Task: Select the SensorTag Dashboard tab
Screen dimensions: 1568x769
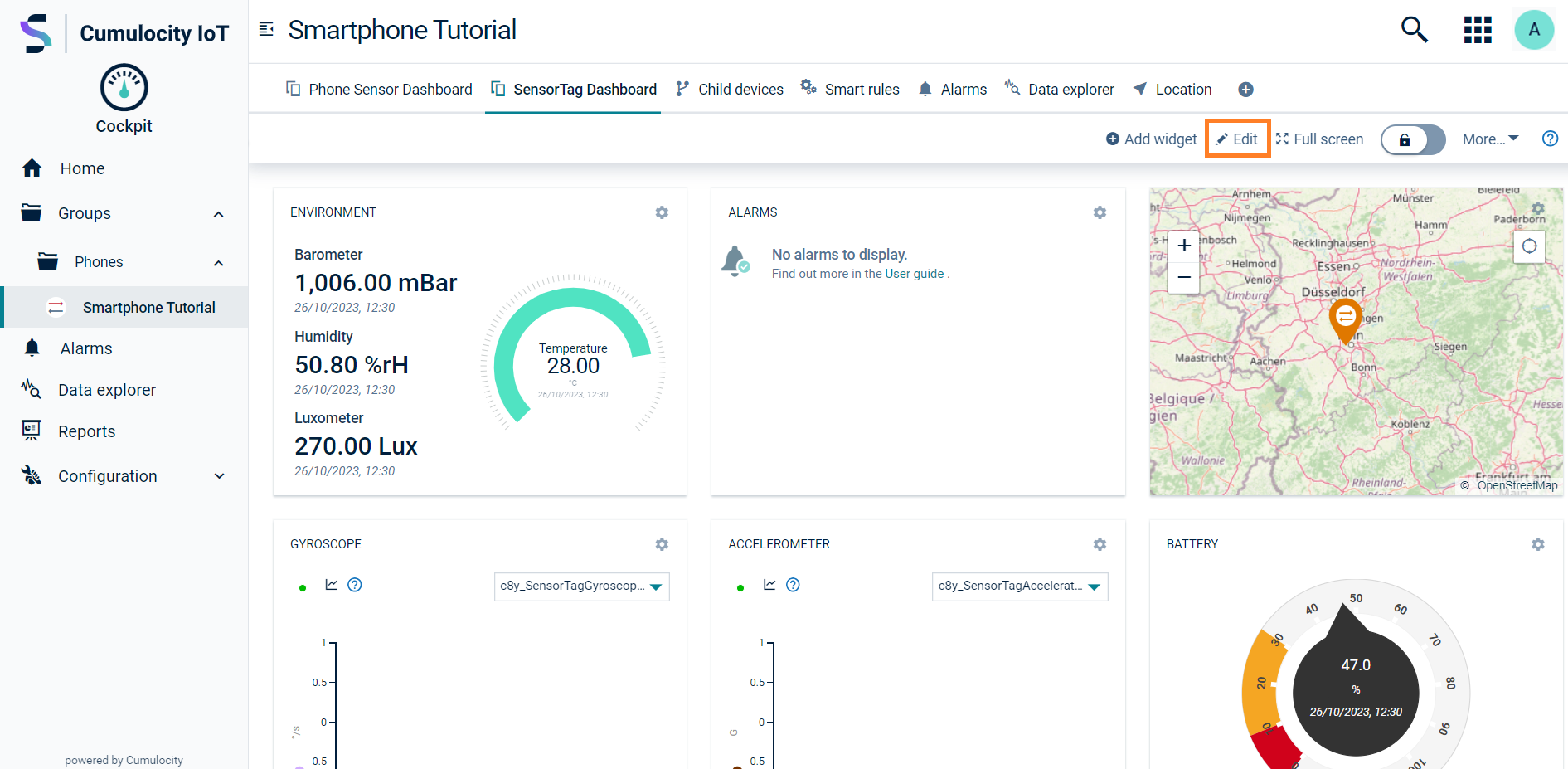Action: [574, 90]
